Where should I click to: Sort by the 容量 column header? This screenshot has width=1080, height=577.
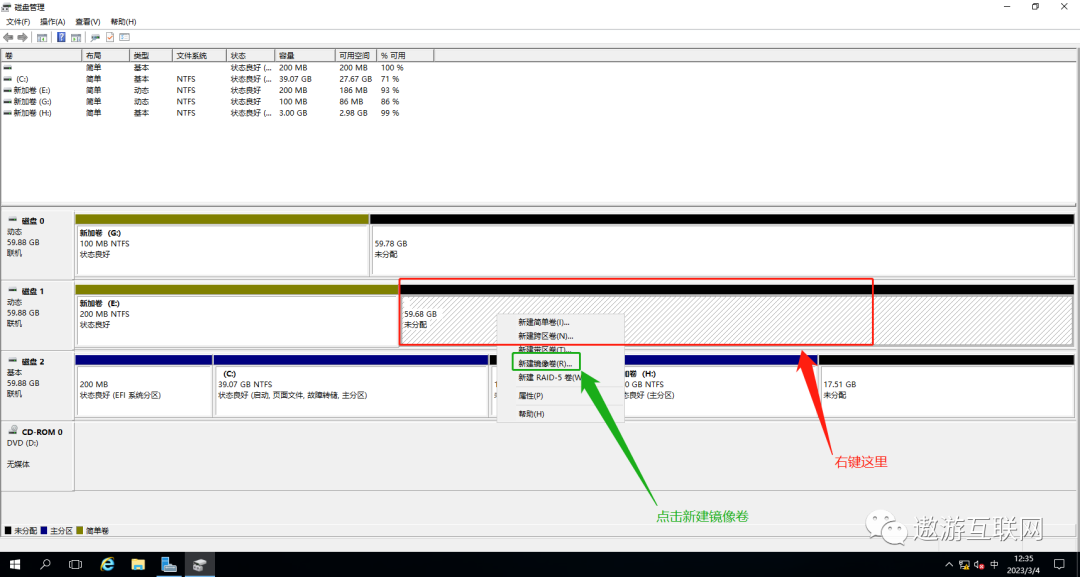304,55
